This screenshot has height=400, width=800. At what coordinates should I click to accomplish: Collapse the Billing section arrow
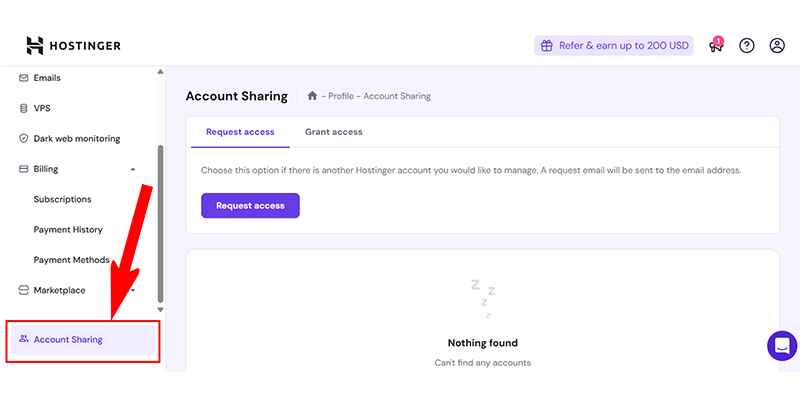point(133,169)
